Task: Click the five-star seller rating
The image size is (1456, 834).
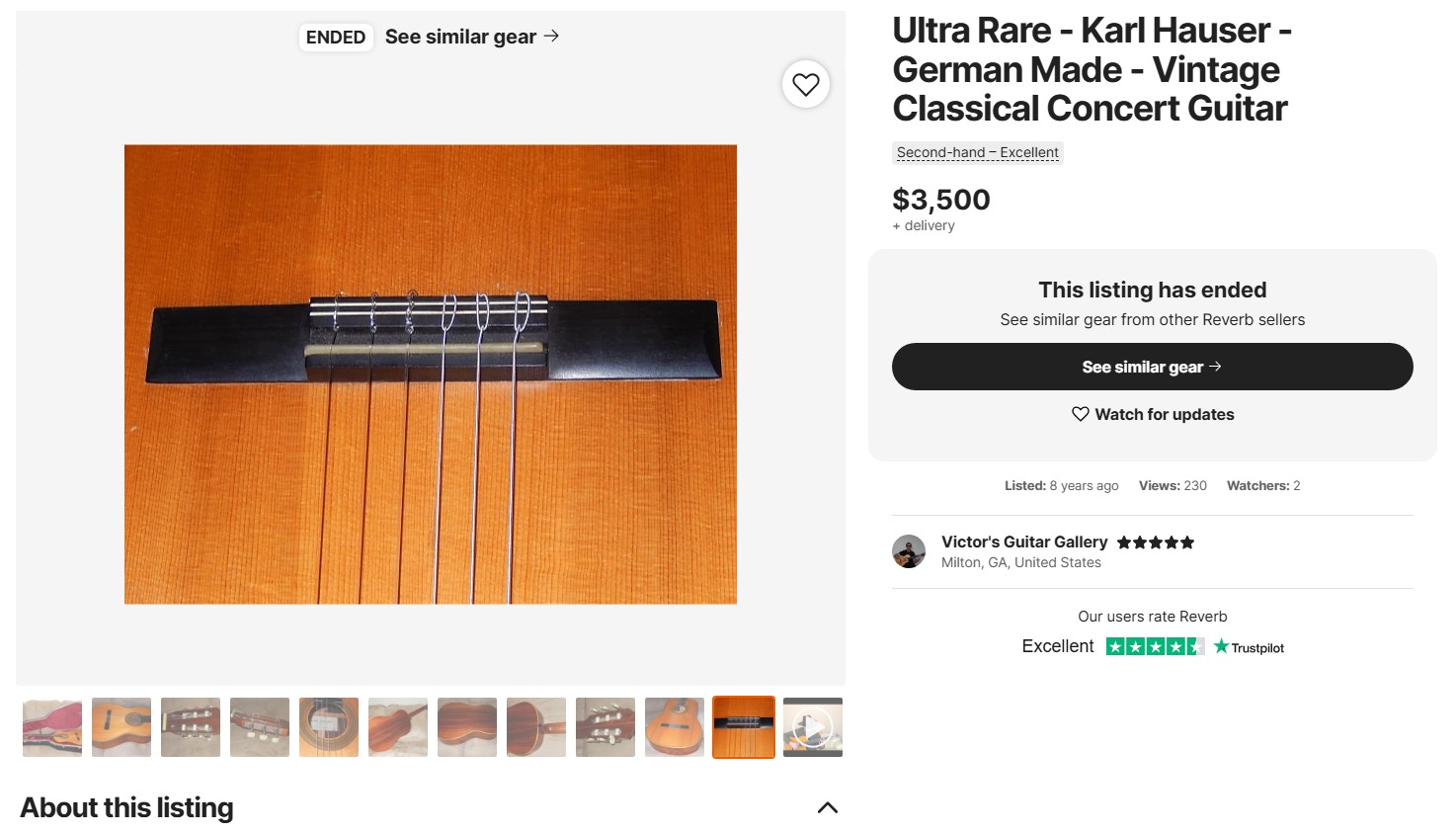Action: 1156,542
